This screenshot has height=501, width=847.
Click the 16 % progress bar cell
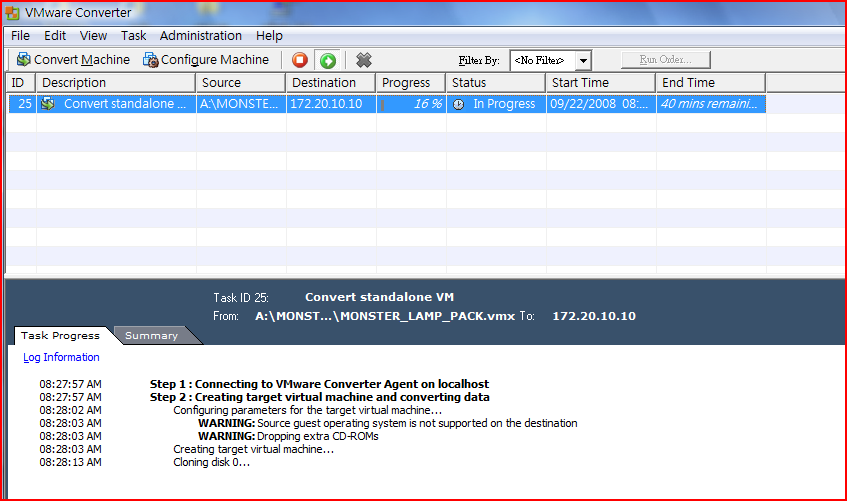(411, 104)
